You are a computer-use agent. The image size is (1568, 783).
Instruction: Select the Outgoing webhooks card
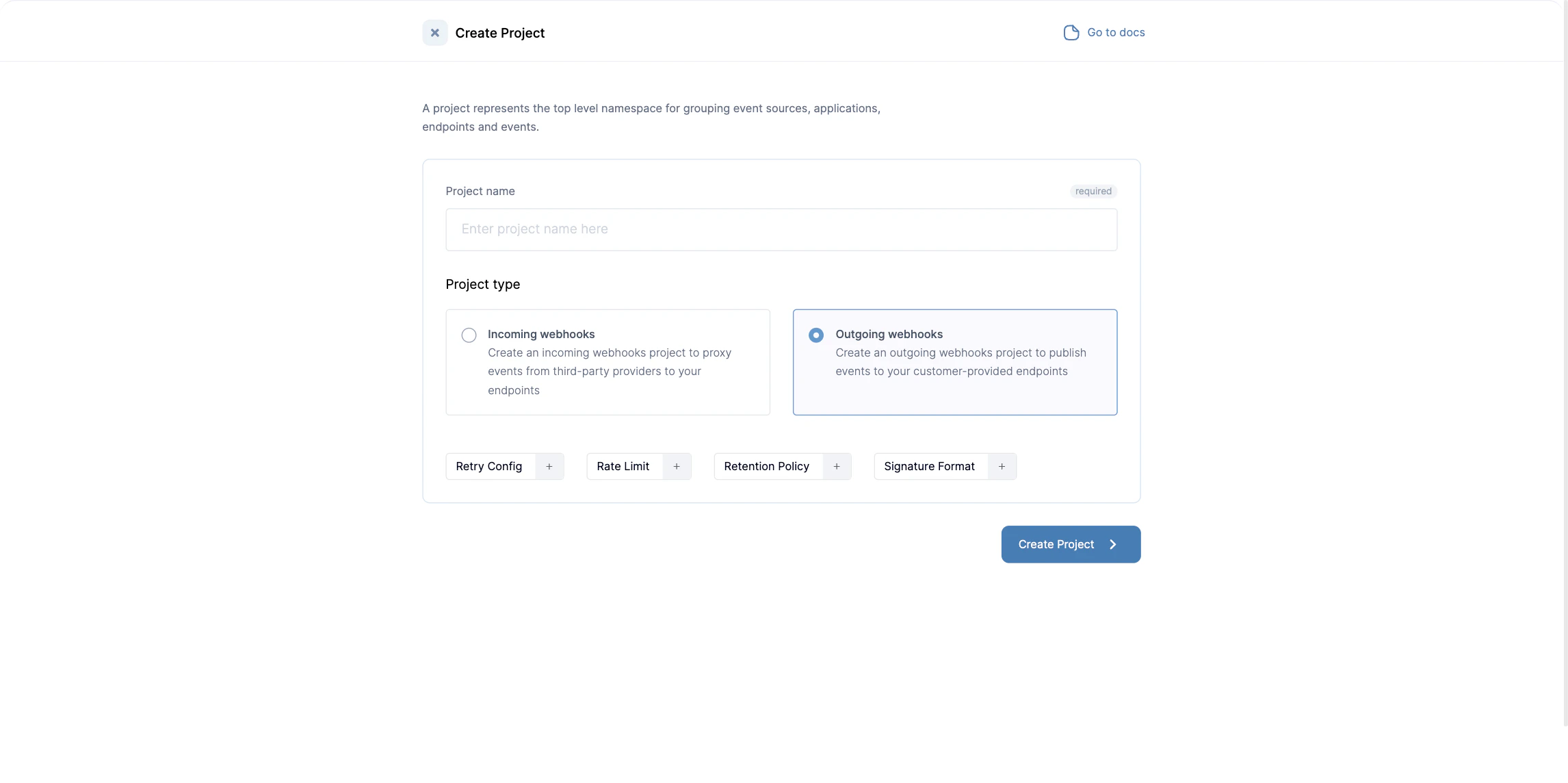coord(955,362)
